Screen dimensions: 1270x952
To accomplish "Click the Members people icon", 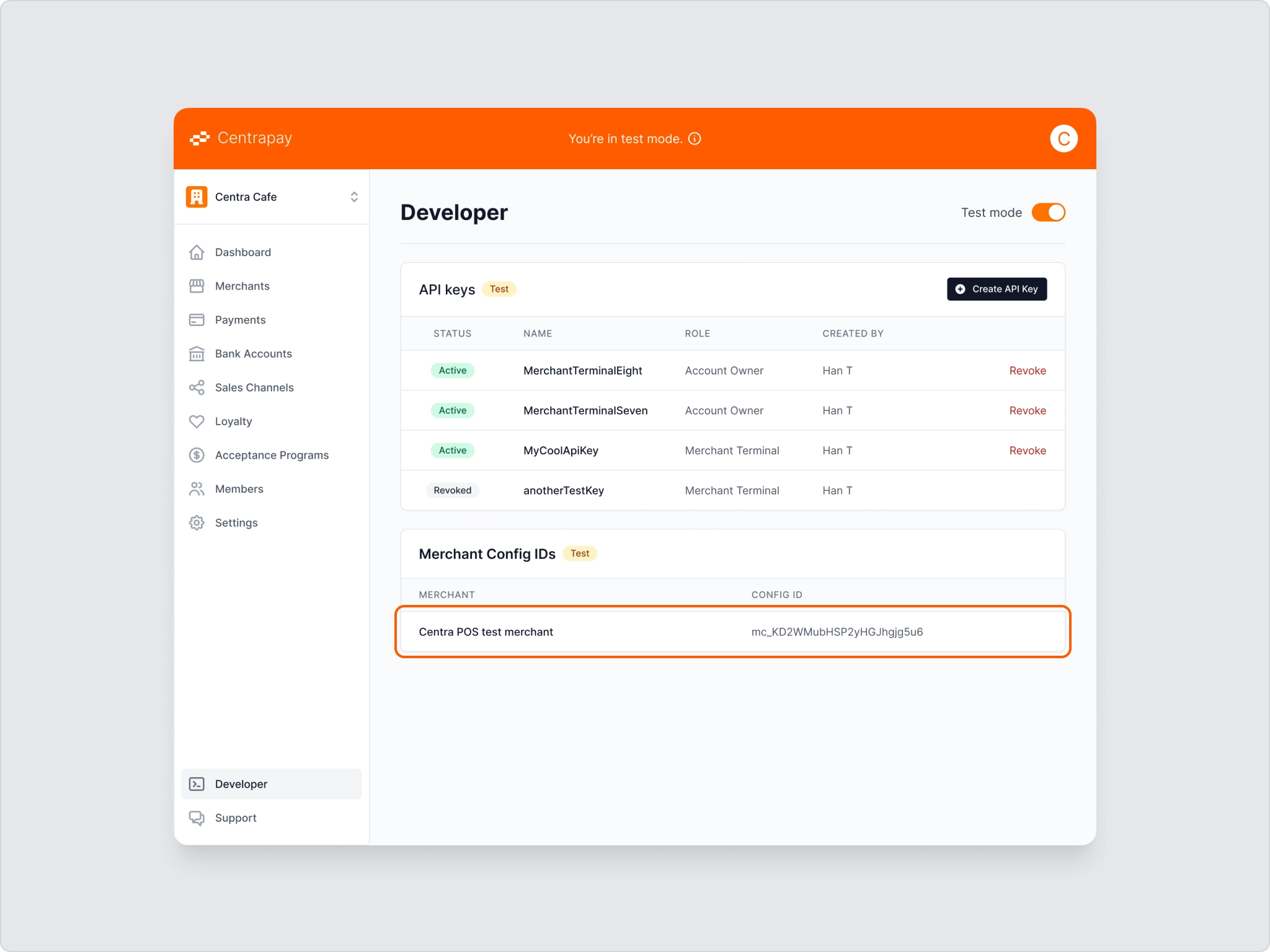I will click(197, 489).
